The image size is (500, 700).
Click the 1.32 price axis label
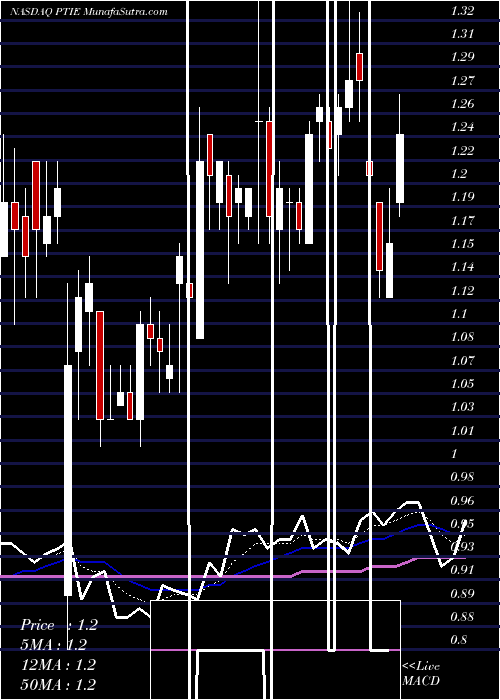tap(462, 11)
